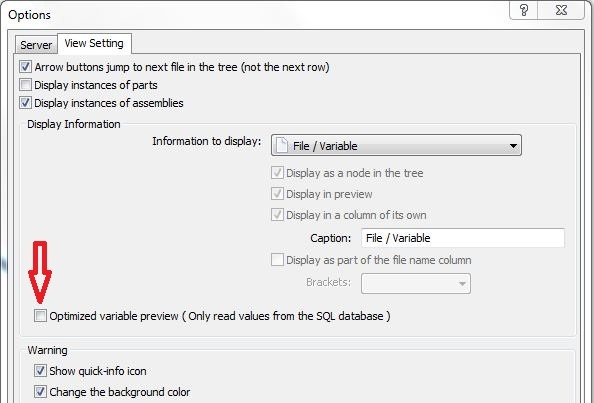
Task: Expand the Brackets dropdown
Action: tap(416, 283)
